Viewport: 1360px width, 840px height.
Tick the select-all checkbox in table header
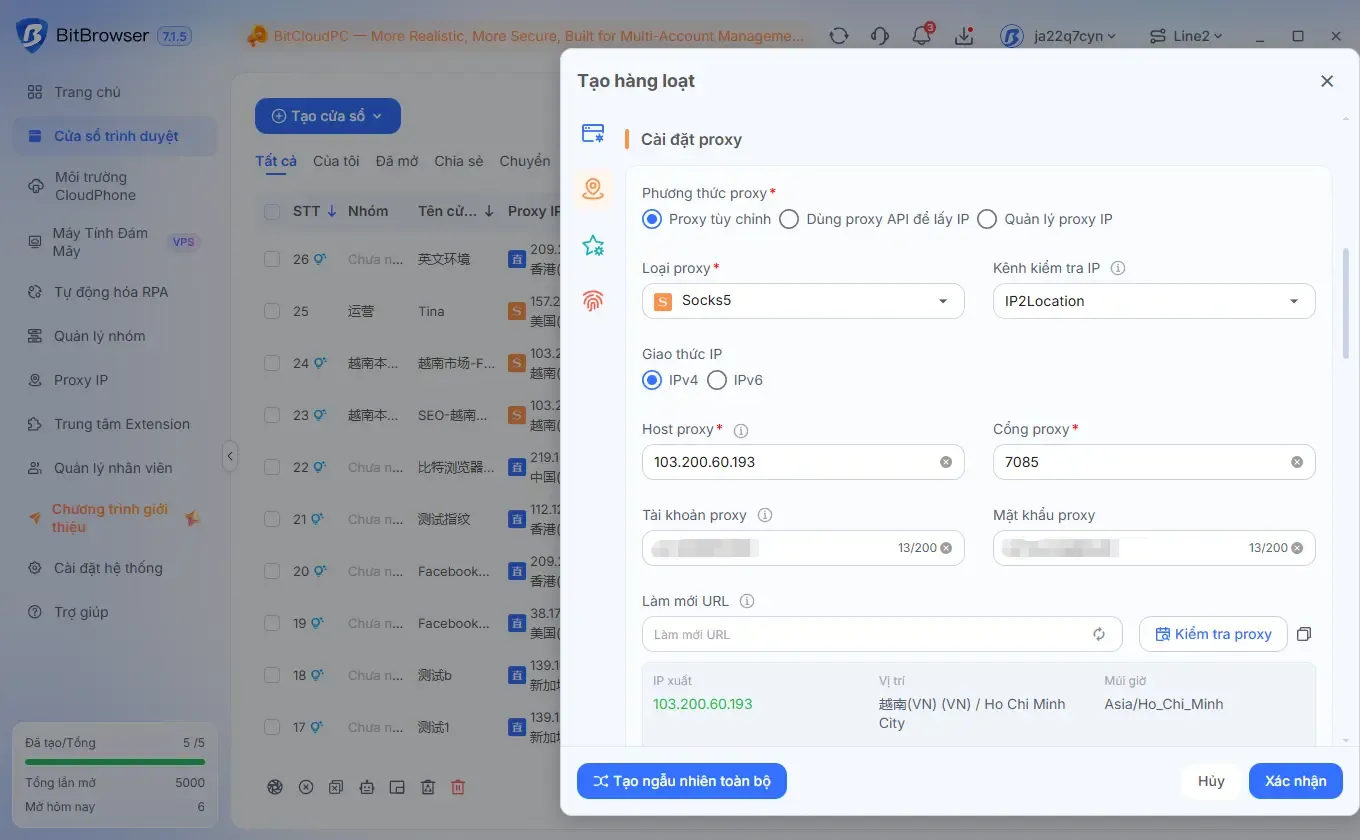click(272, 211)
